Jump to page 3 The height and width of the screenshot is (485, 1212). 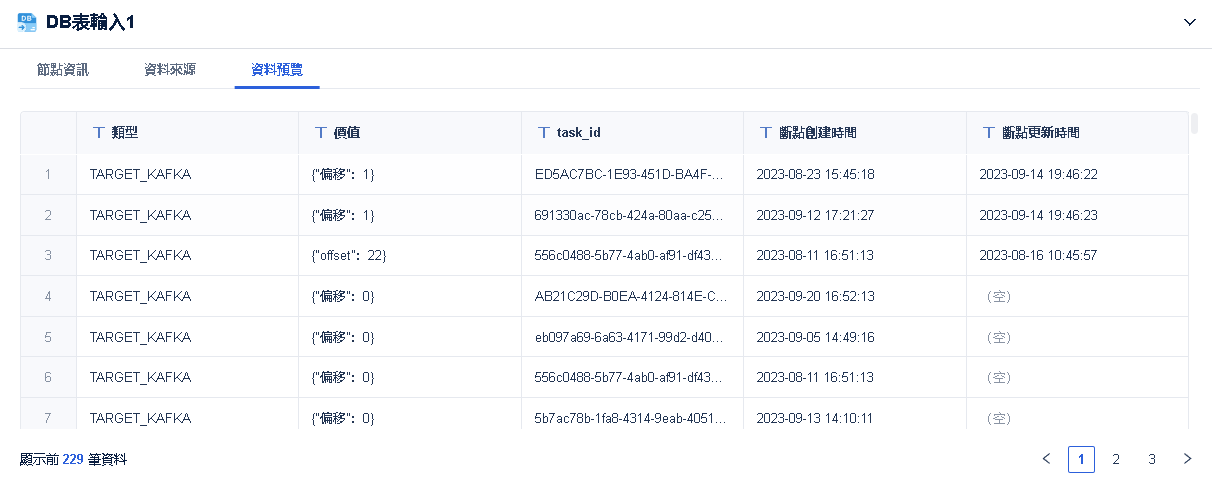[x=1152, y=459]
